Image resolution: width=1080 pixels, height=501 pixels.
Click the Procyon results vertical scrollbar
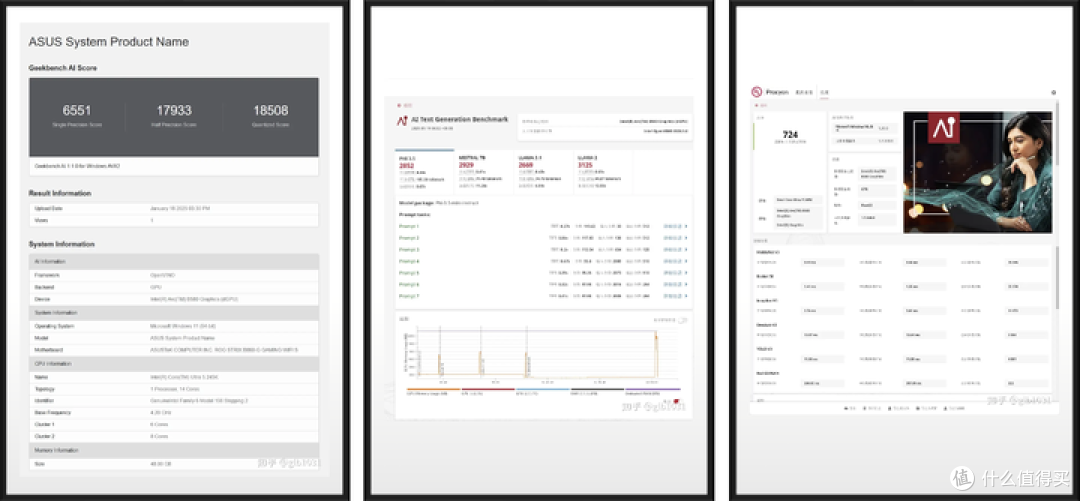click(1057, 276)
